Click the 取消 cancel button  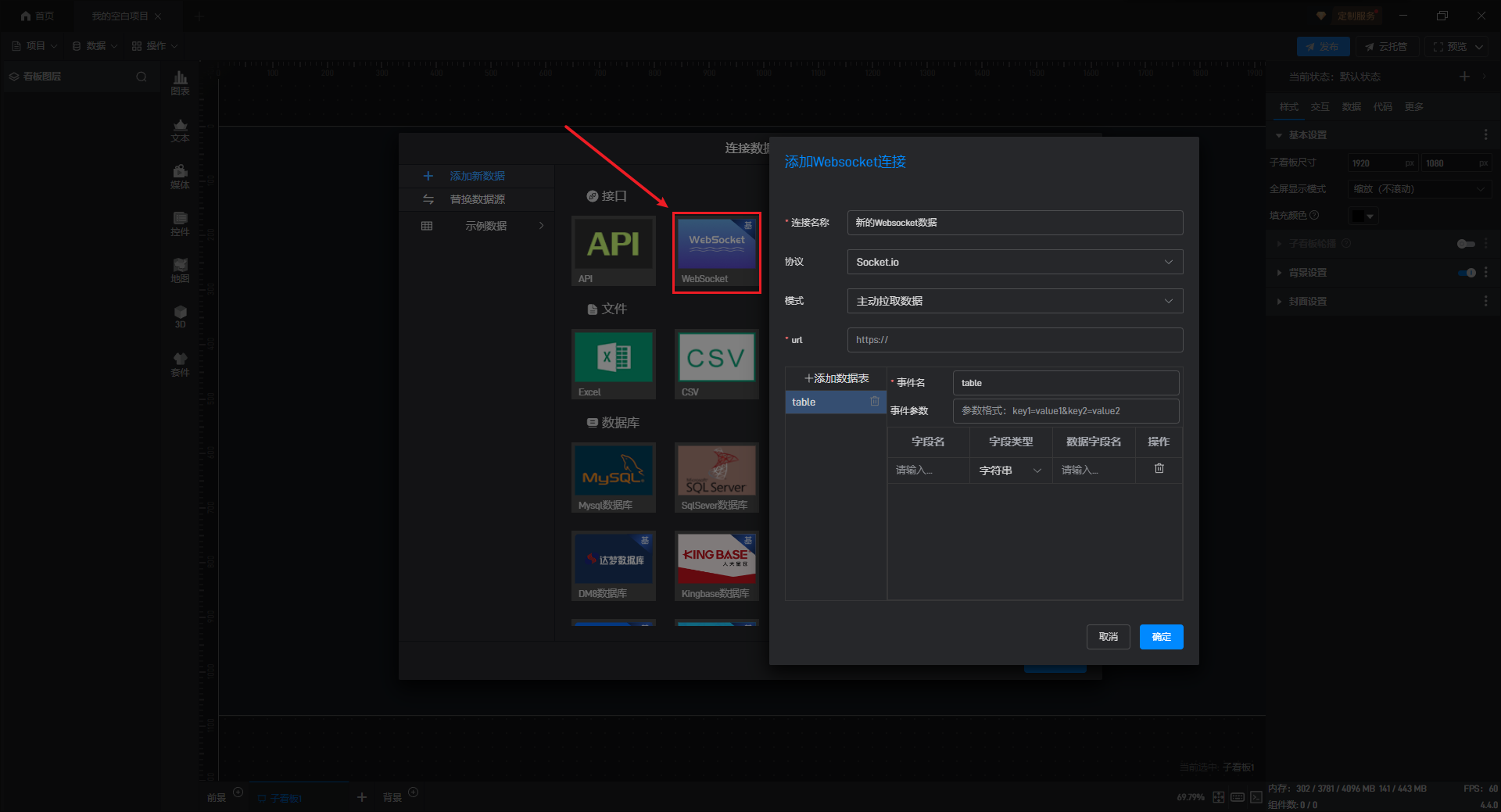(1108, 637)
